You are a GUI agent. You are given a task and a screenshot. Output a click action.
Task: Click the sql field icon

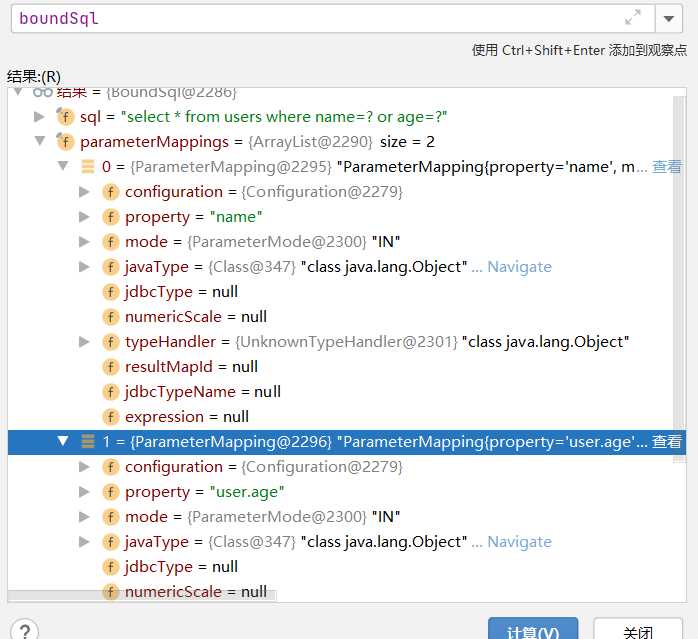65,117
